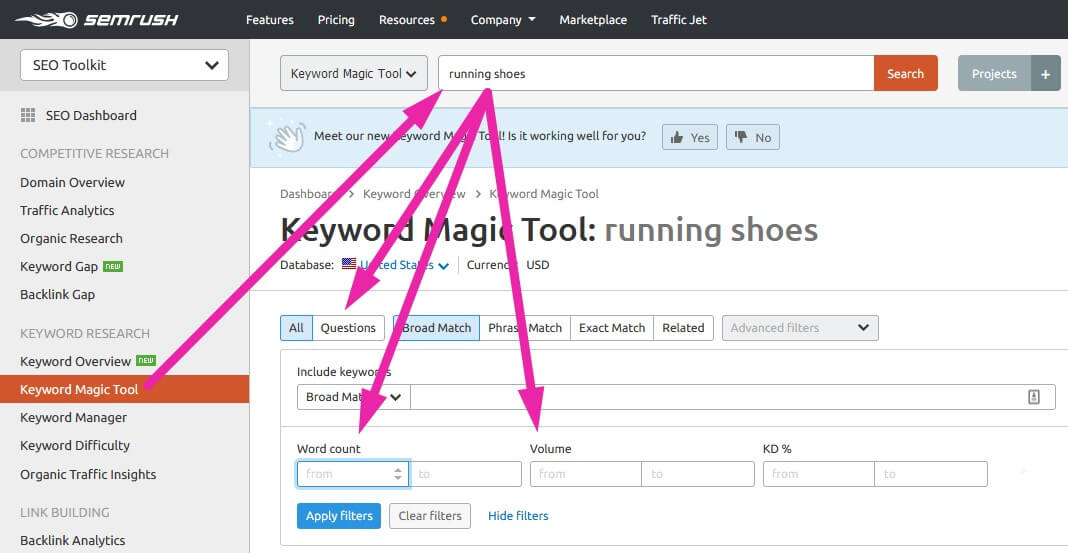The width and height of the screenshot is (1068, 553).
Task: Open Domain Overview
Action: tap(72, 183)
